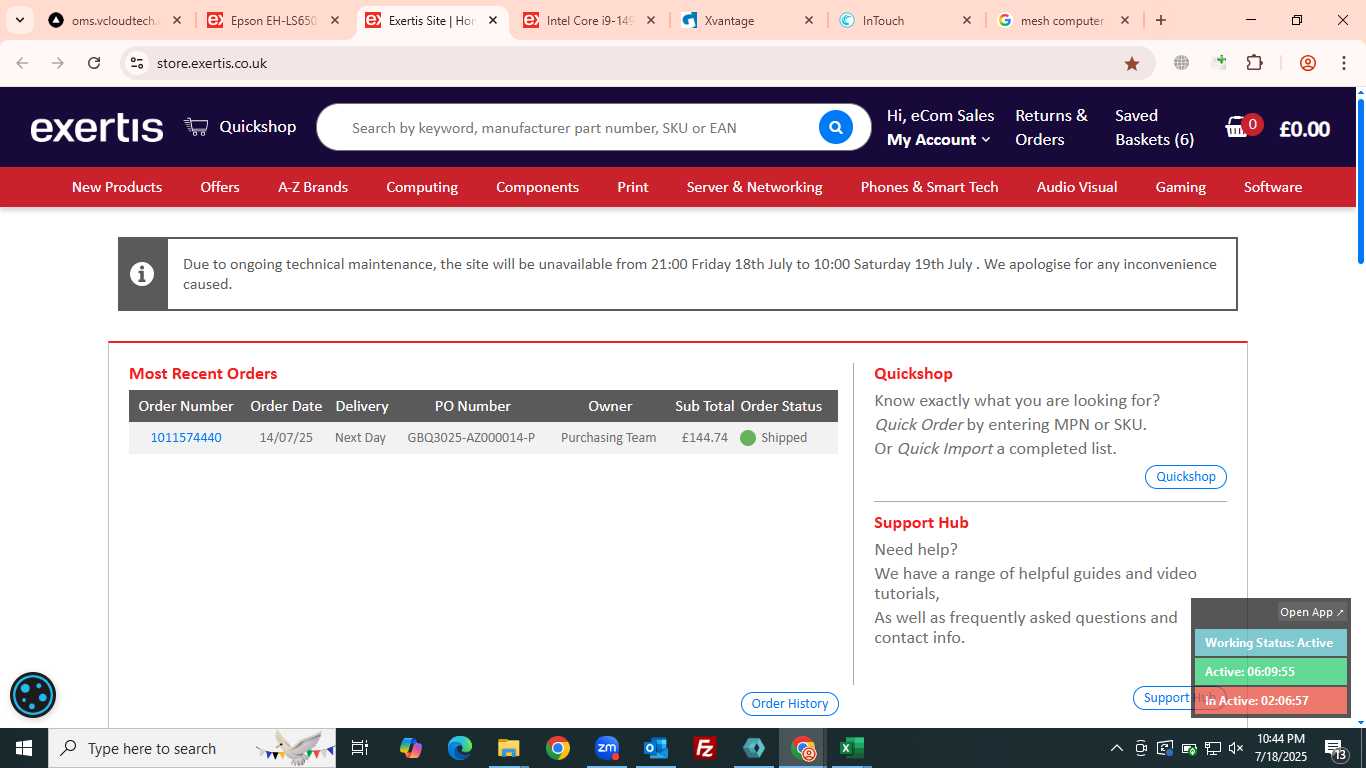View site information icon in address bar
This screenshot has height=768, width=1366.
[x=137, y=63]
